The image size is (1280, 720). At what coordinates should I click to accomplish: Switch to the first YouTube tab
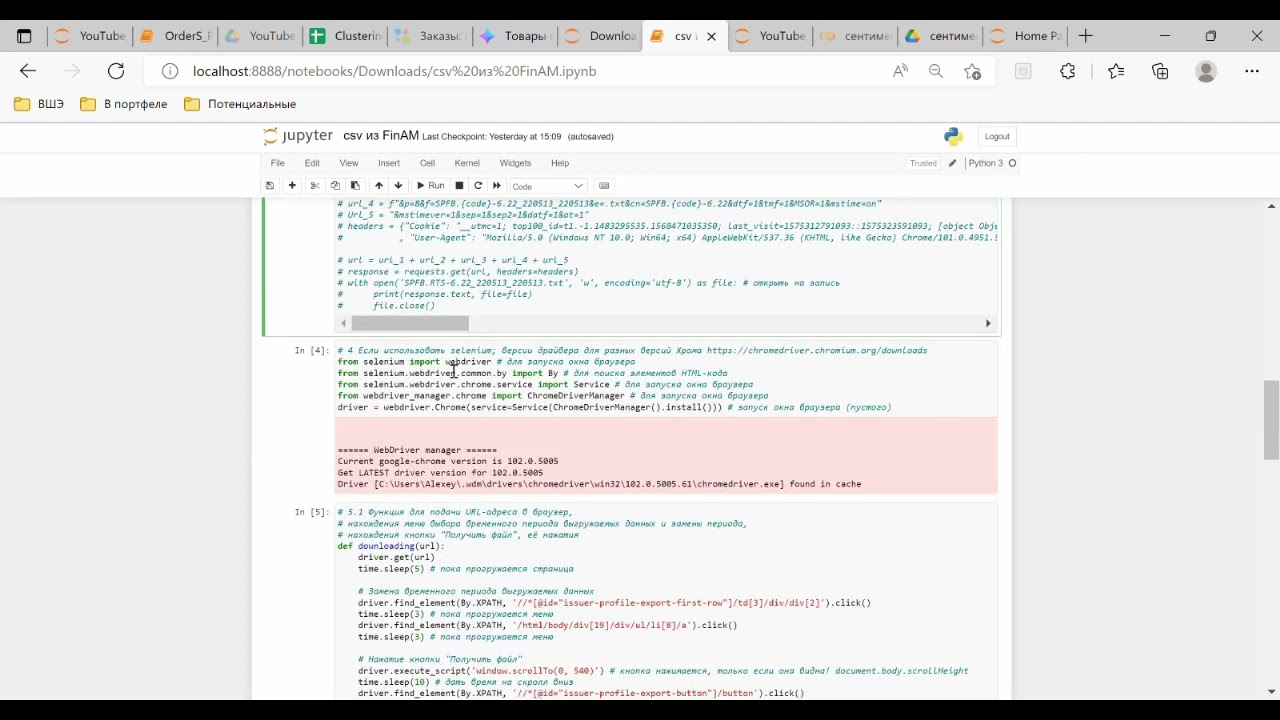click(x=89, y=36)
